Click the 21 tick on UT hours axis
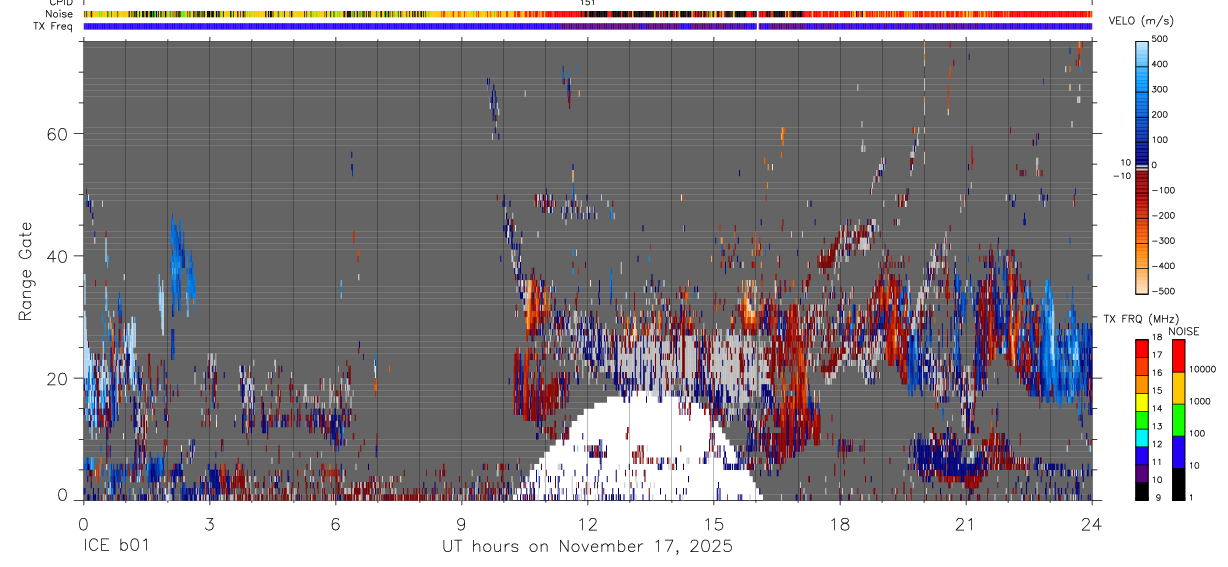 click(x=965, y=523)
